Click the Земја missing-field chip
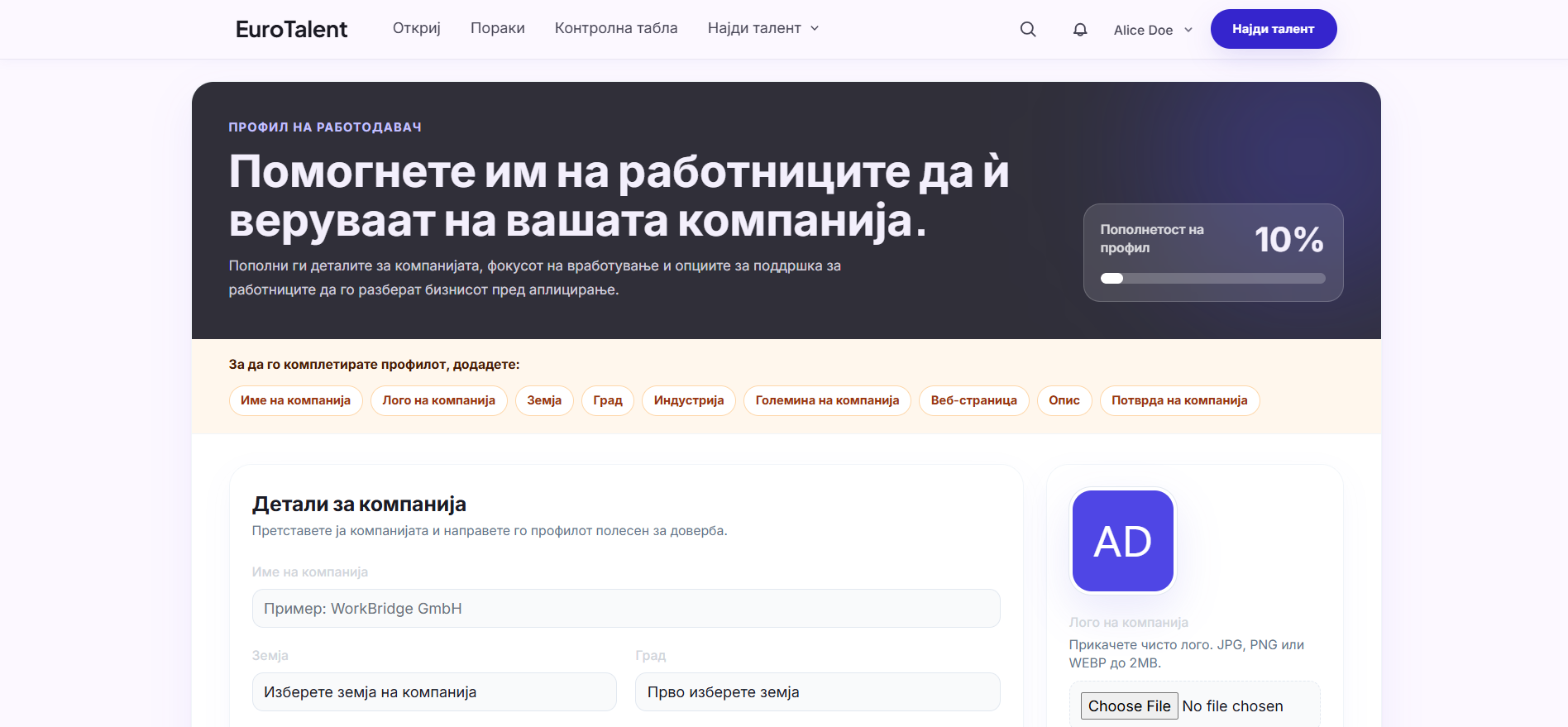Viewport: 1568px width, 727px height. (544, 400)
